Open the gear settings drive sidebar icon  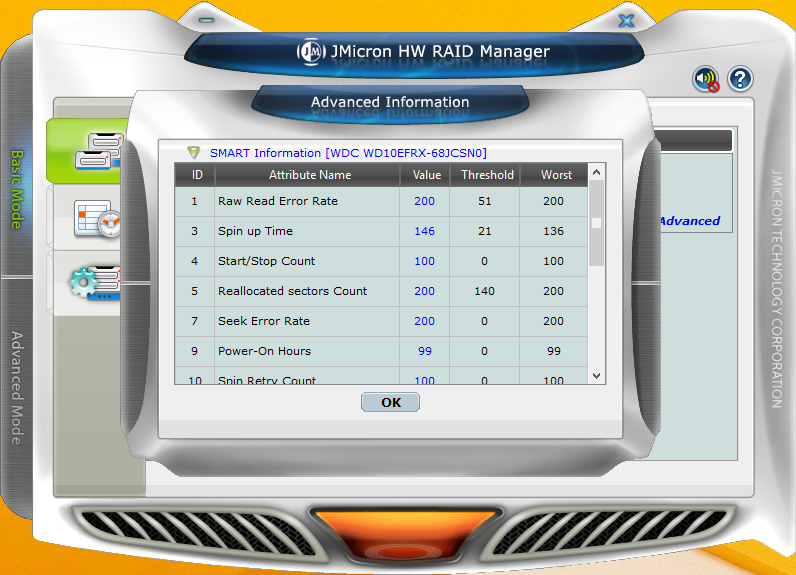tap(95, 283)
